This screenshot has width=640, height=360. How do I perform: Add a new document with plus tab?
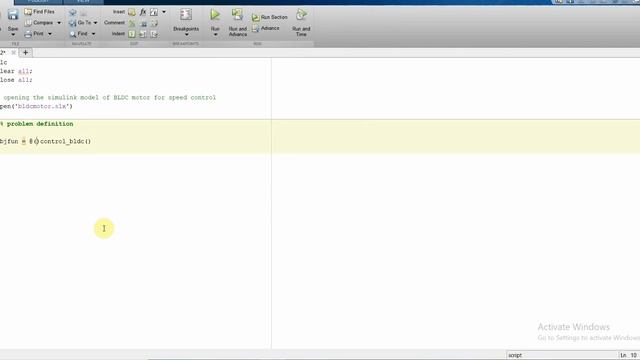25,53
